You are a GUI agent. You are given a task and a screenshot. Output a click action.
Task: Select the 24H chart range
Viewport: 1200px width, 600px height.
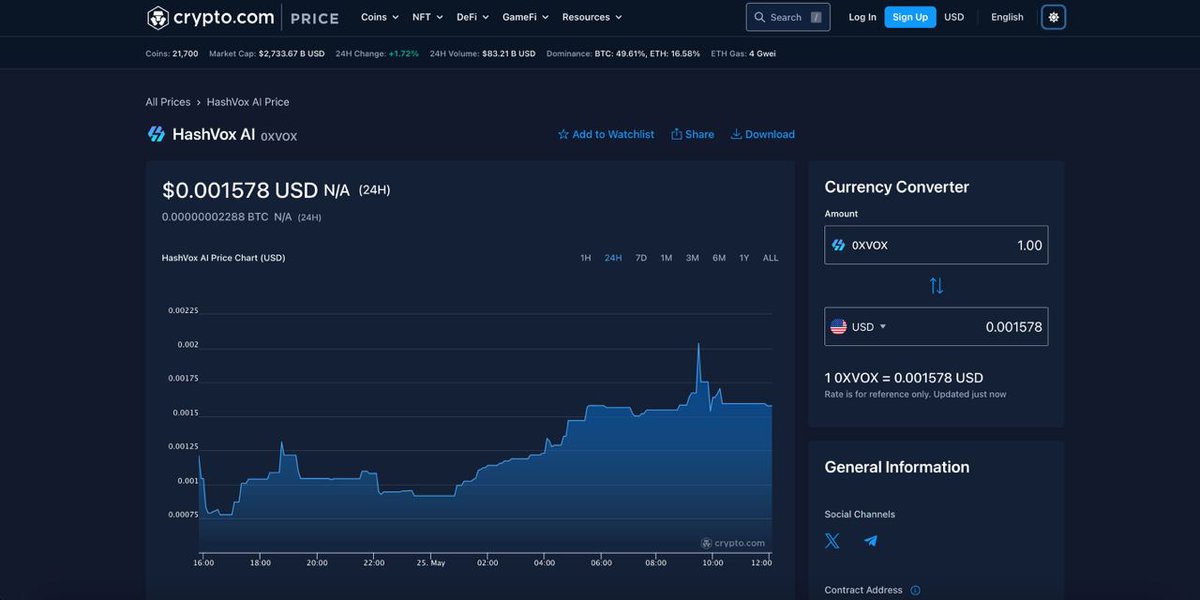click(x=613, y=258)
